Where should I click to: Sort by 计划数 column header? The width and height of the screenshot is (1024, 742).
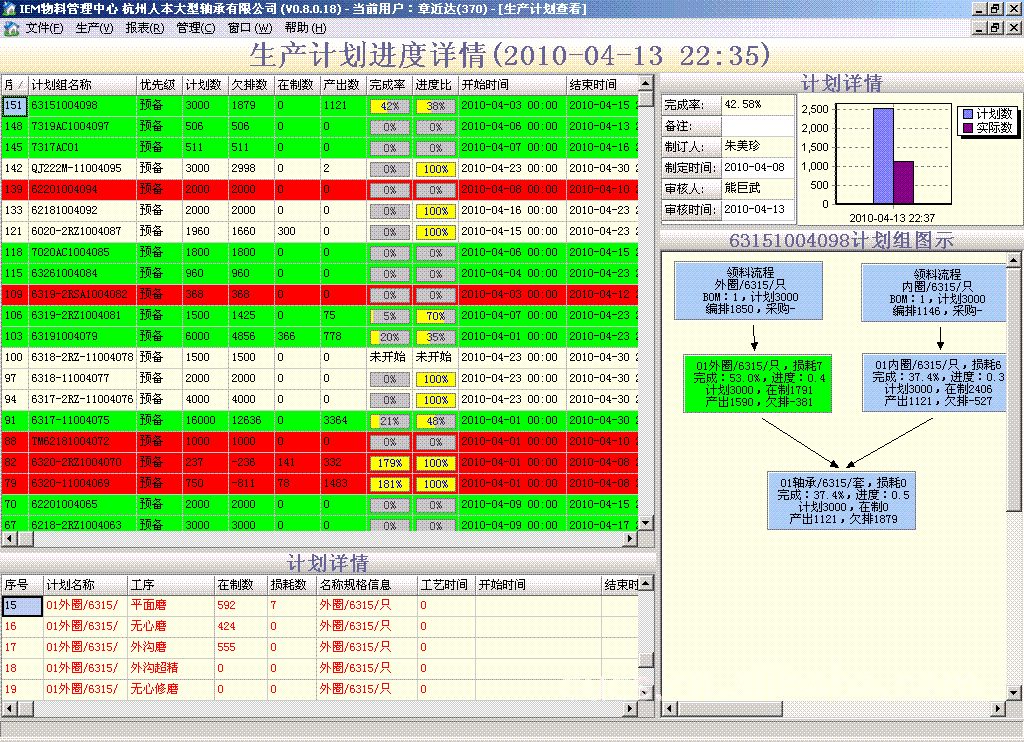(x=204, y=85)
